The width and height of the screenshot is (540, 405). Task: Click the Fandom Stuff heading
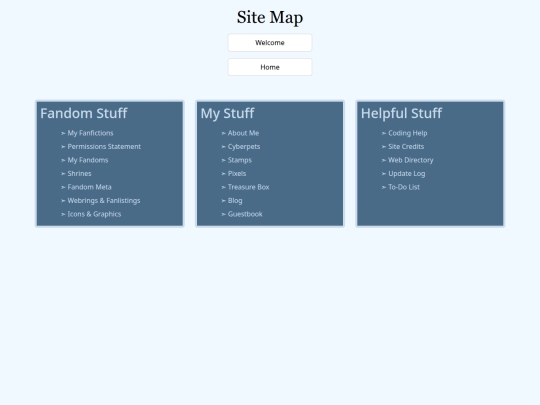pyautogui.click(x=84, y=113)
